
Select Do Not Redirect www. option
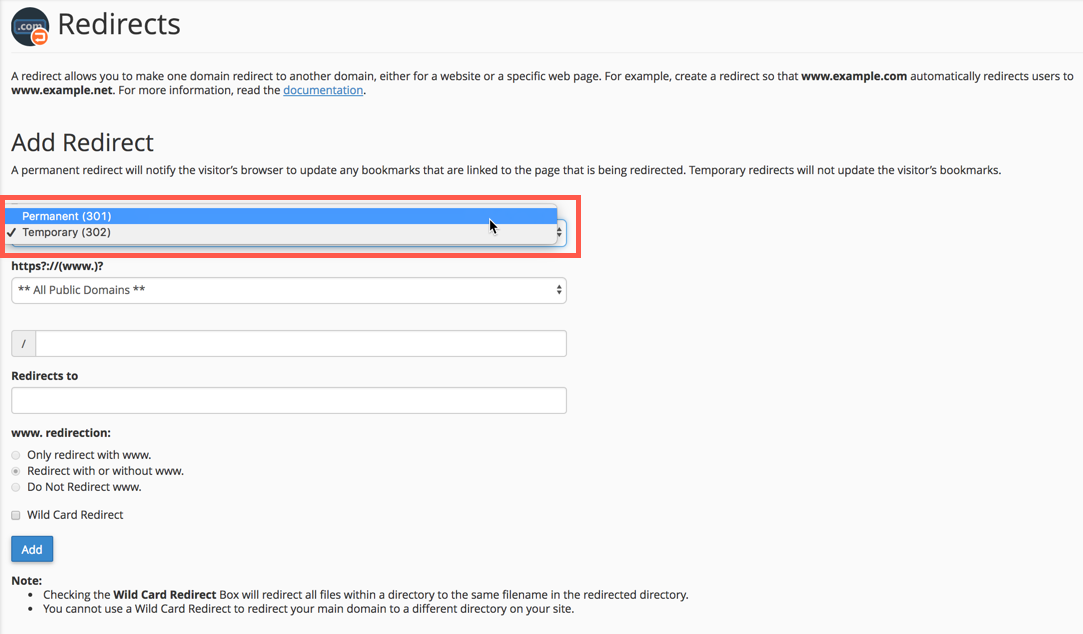coord(16,487)
